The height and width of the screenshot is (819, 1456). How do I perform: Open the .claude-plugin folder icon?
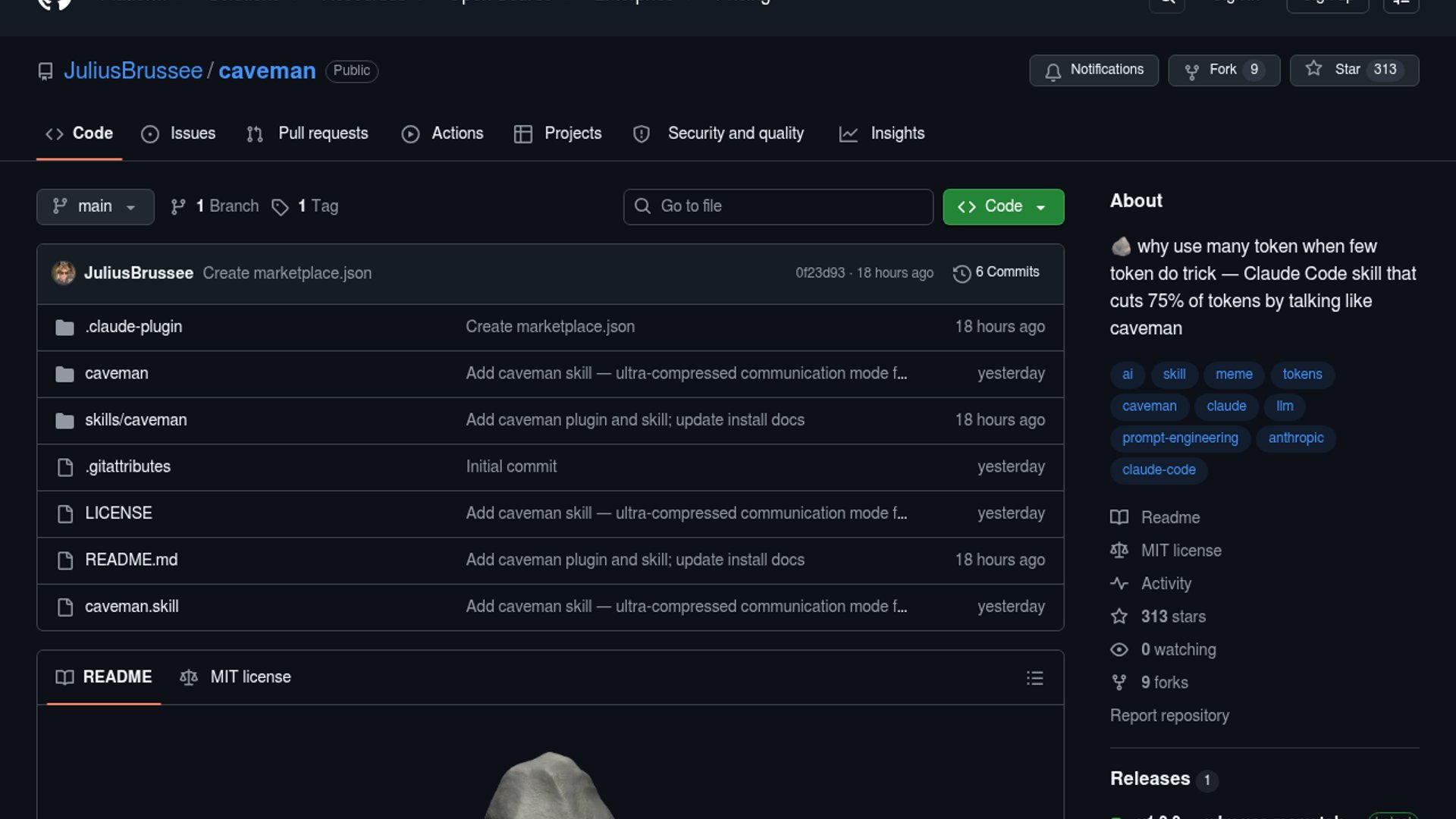64,327
